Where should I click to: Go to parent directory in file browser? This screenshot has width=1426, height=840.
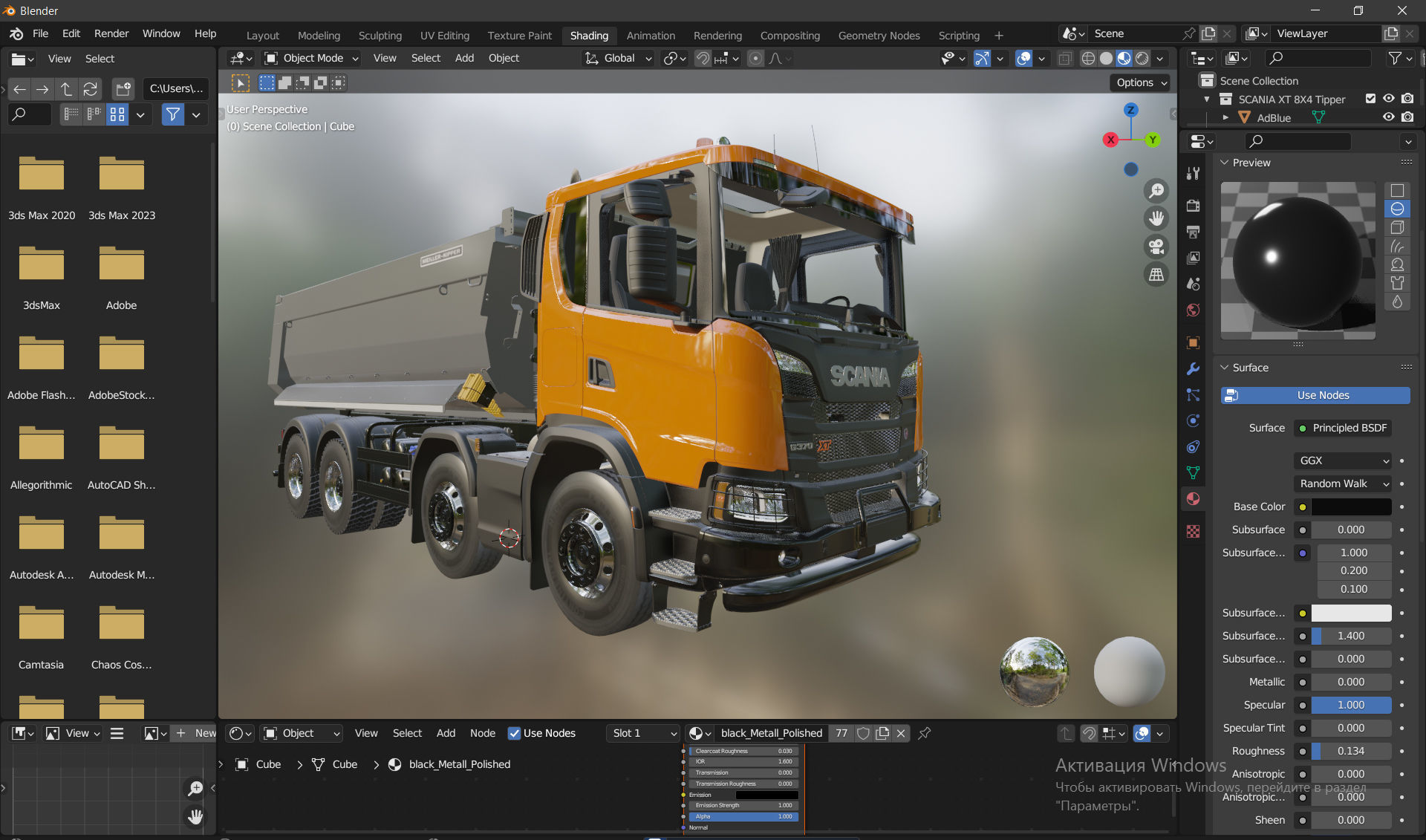coord(66,89)
